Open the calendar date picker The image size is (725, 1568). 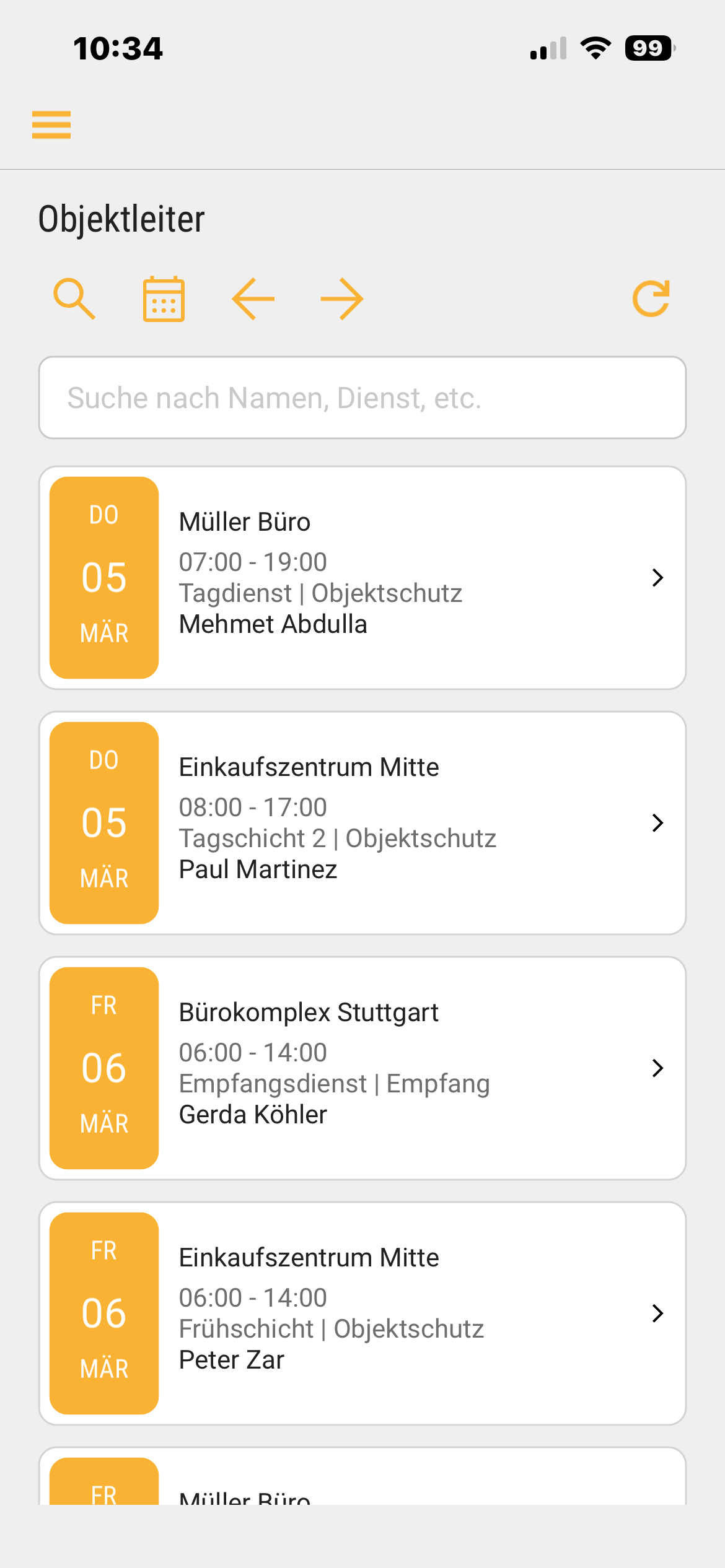(x=164, y=299)
